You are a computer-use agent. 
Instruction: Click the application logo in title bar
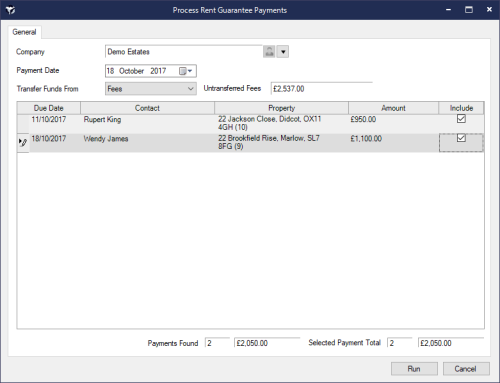pyautogui.click(x=10, y=10)
